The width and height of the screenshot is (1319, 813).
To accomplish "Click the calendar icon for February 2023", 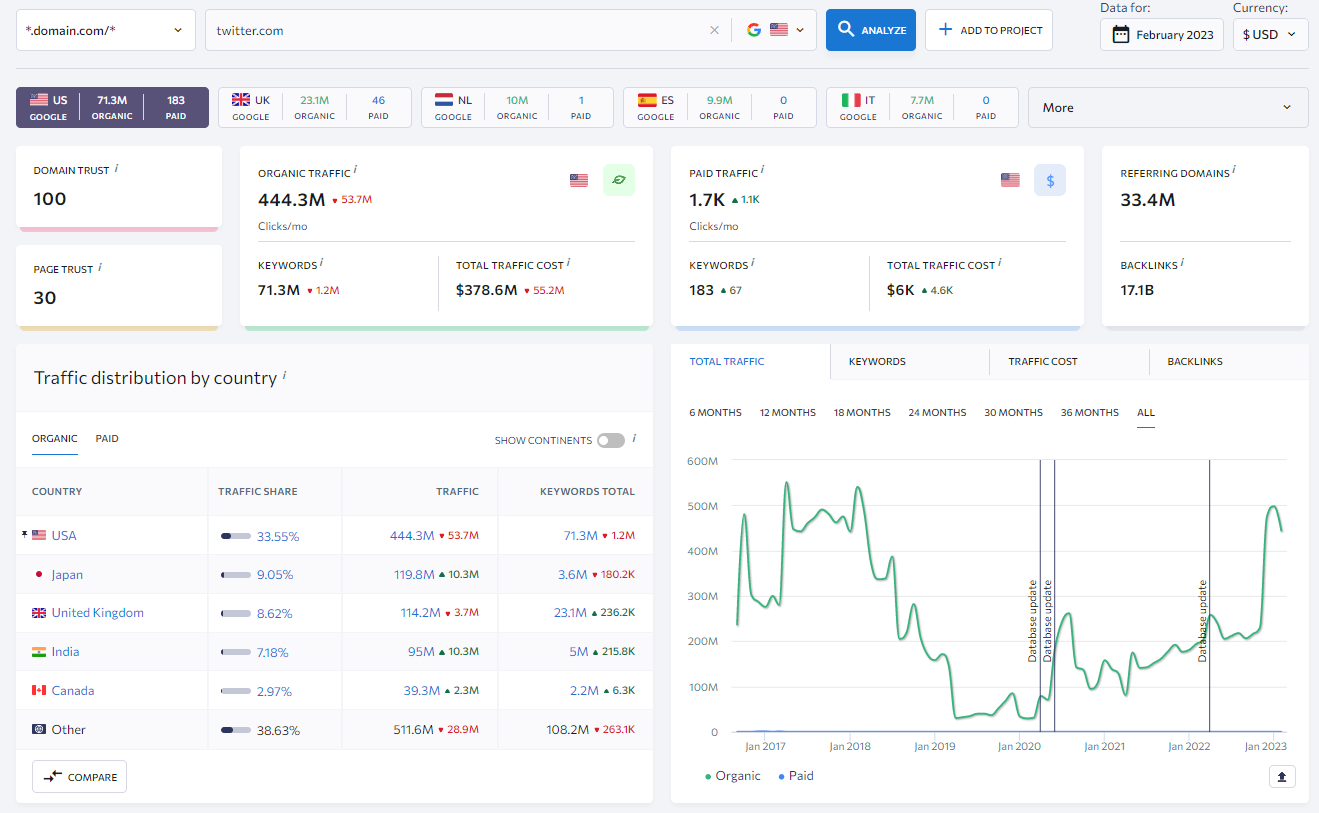I will coord(1121,35).
